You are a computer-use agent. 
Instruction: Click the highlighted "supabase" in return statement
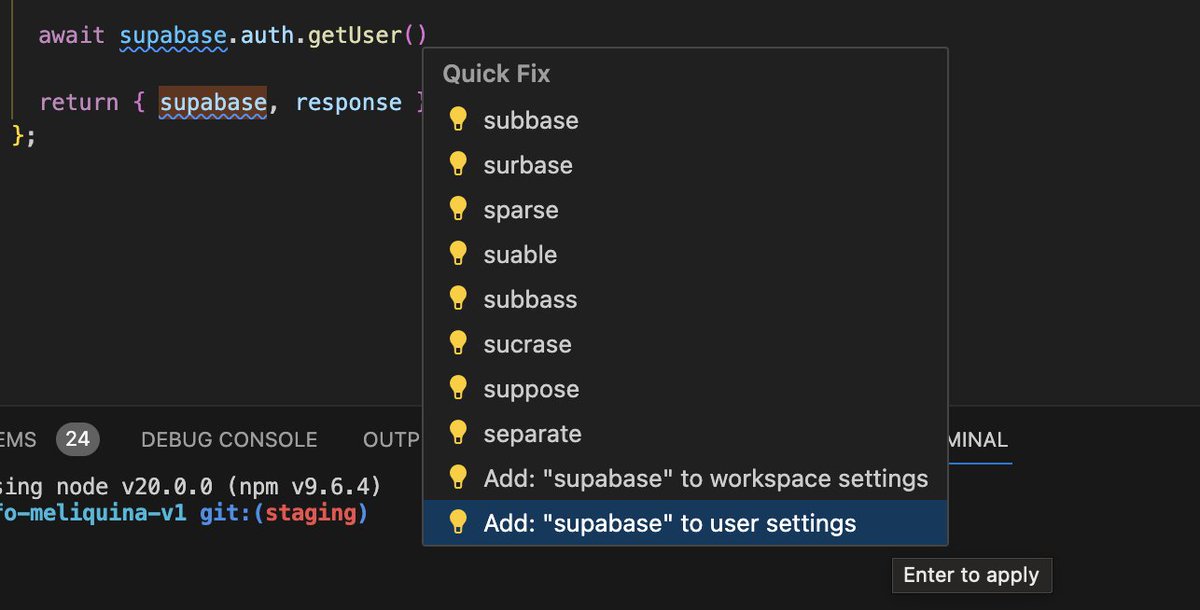(x=213, y=103)
